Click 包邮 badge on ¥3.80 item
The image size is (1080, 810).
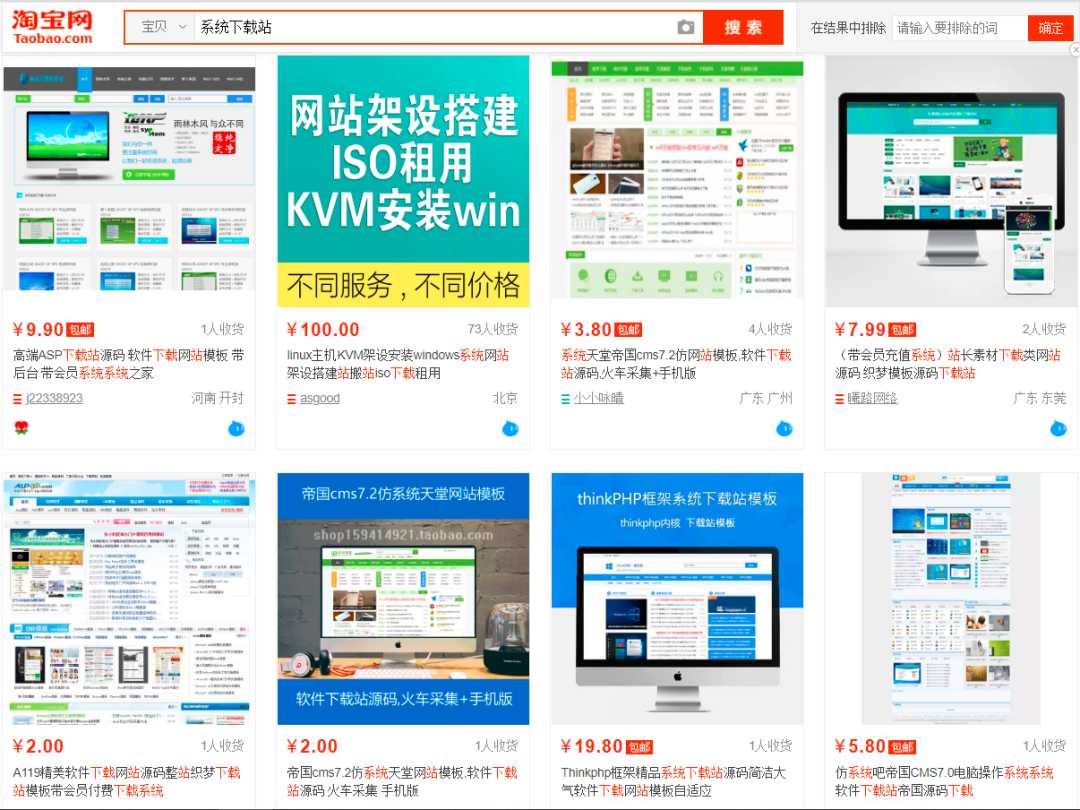[x=628, y=330]
